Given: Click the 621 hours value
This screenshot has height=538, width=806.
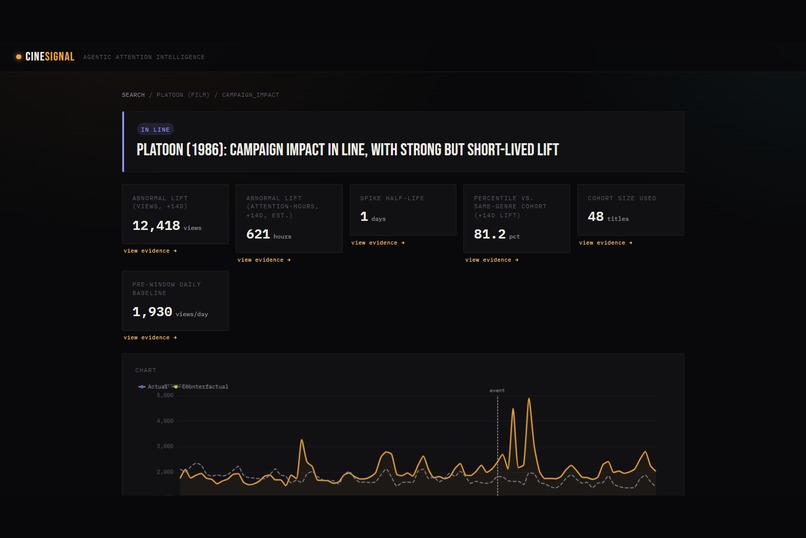Looking at the screenshot, I should pyautogui.click(x=268, y=234).
